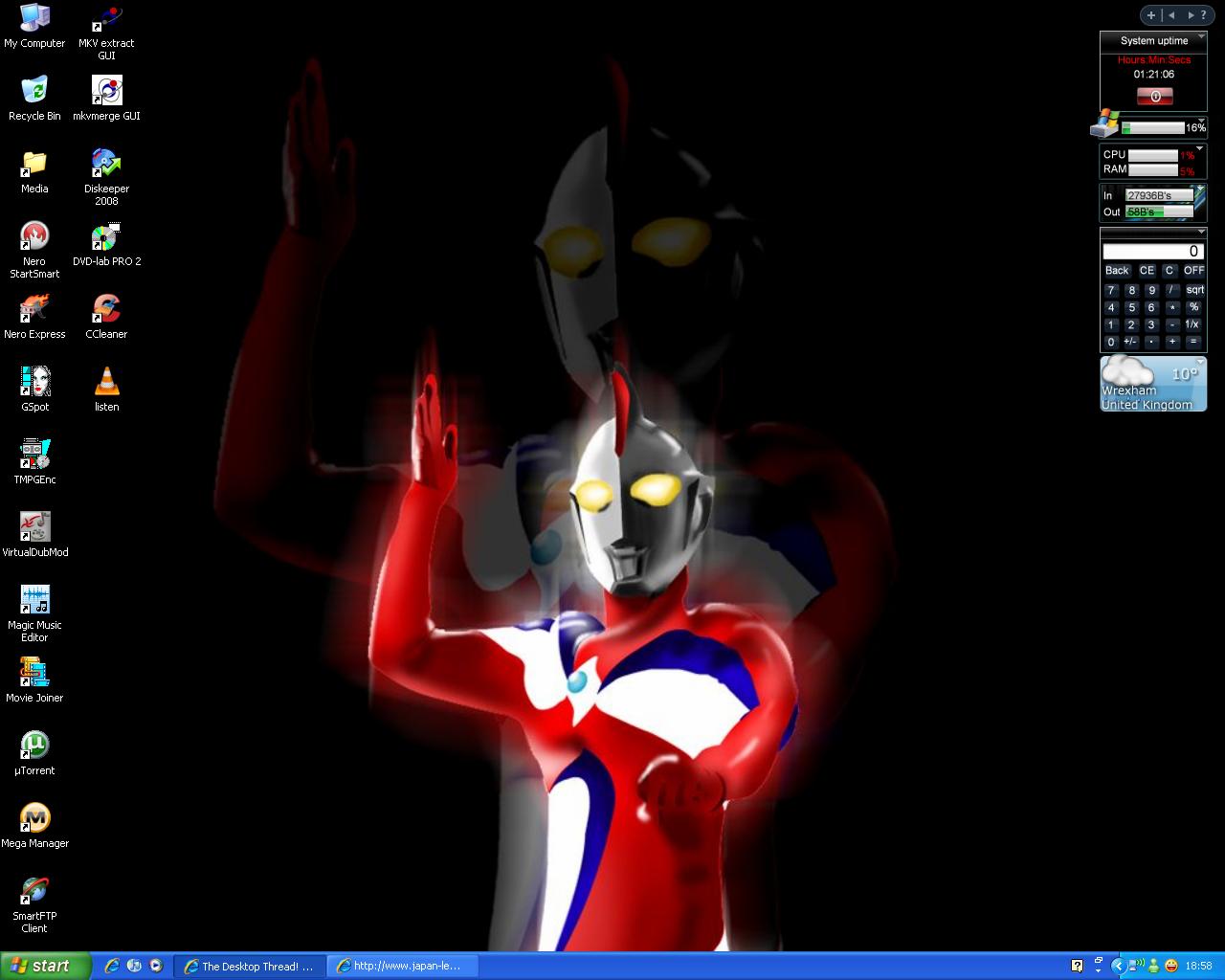Image resolution: width=1225 pixels, height=980 pixels.
Task: Click red power button in uptime gadget
Action: click(1155, 96)
